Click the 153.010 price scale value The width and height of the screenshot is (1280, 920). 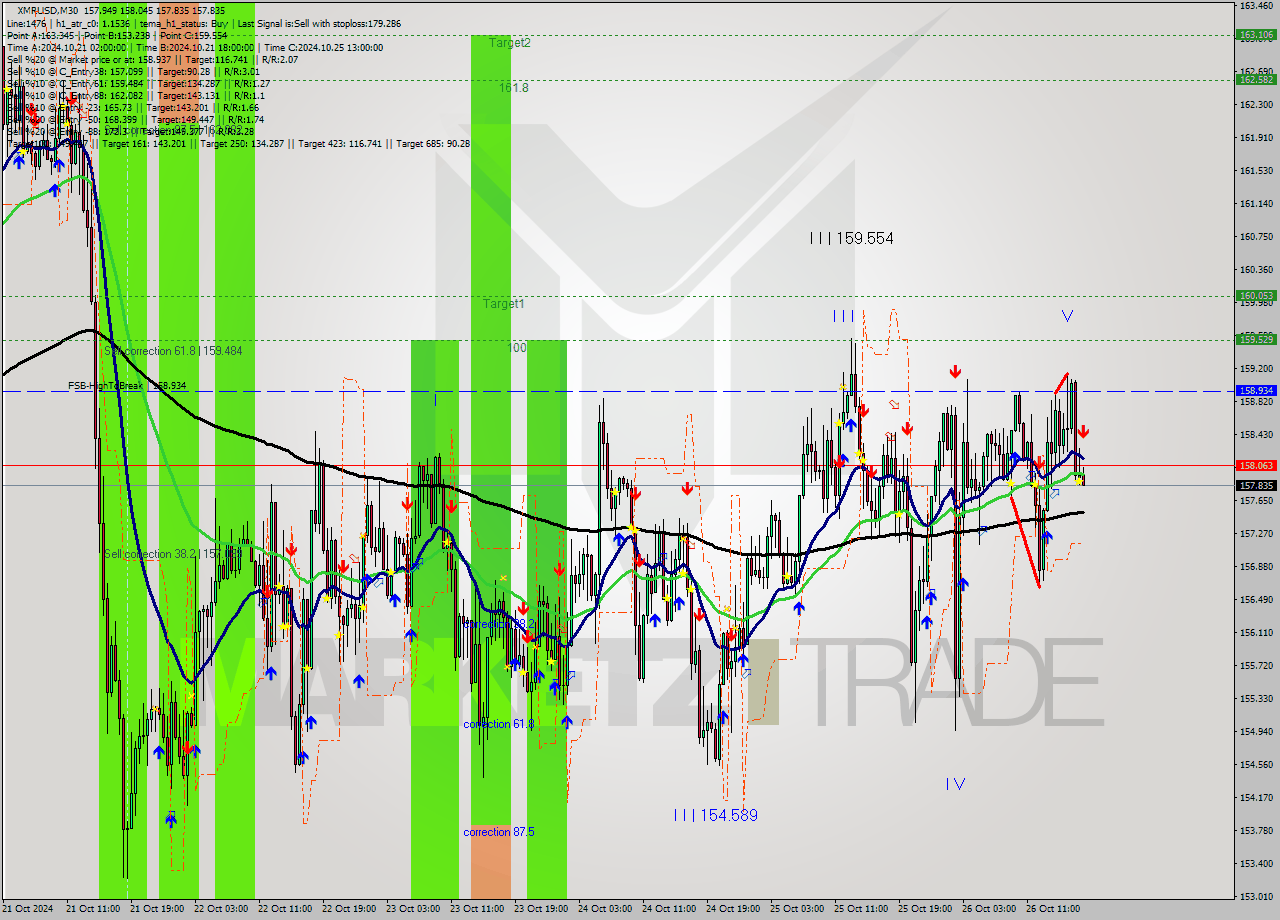(x=1256, y=897)
